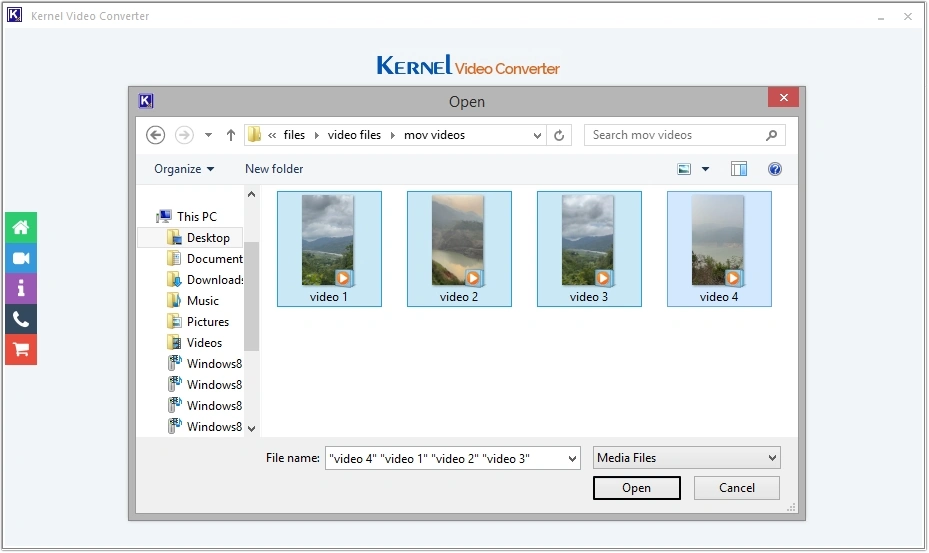Open the purple info sidebar icon
This screenshot has height=553, width=929.
pos(20,289)
